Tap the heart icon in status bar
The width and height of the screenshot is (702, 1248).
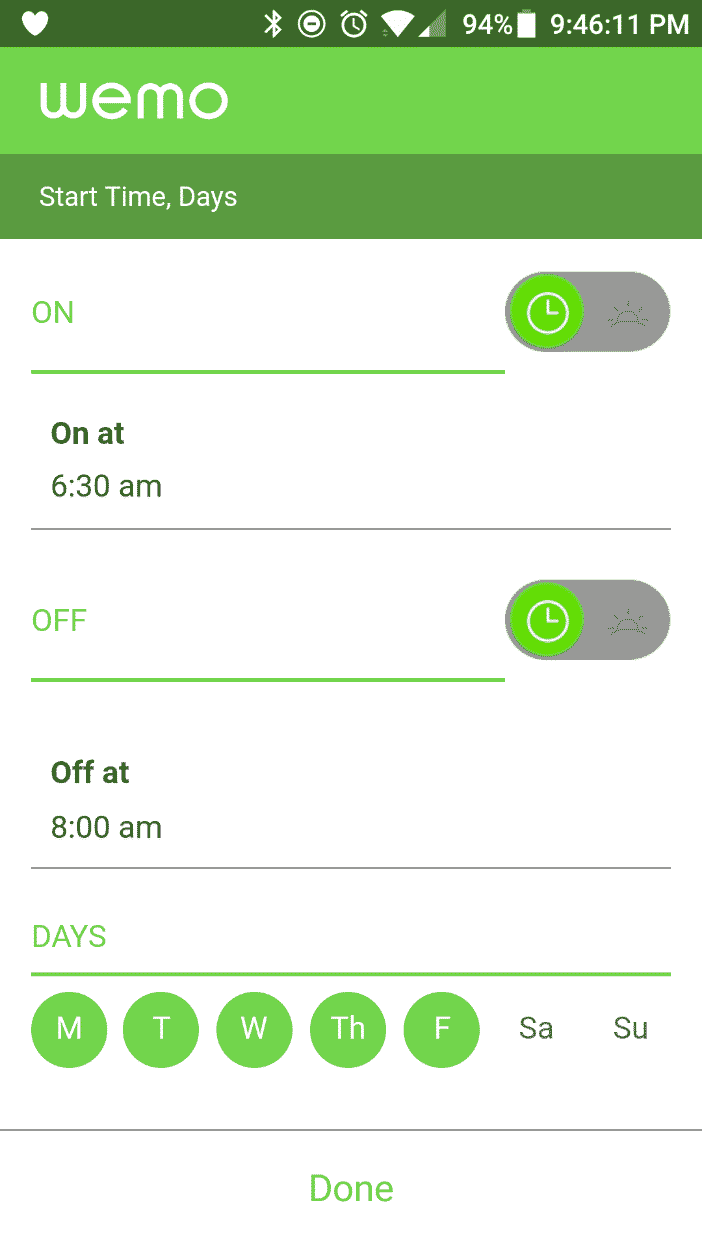pyautogui.click(x=35, y=24)
